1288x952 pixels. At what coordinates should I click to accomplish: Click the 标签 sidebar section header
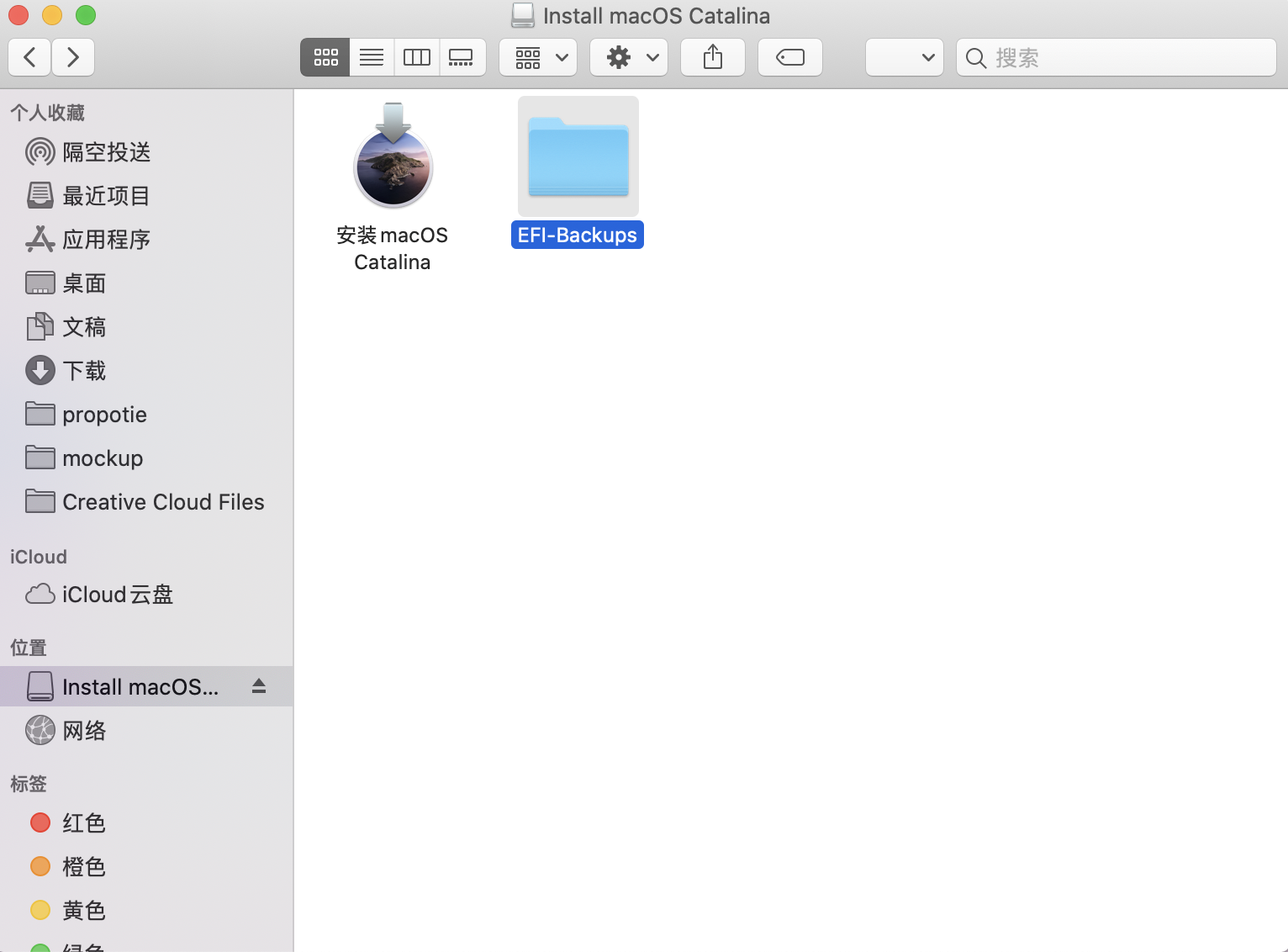tap(29, 784)
